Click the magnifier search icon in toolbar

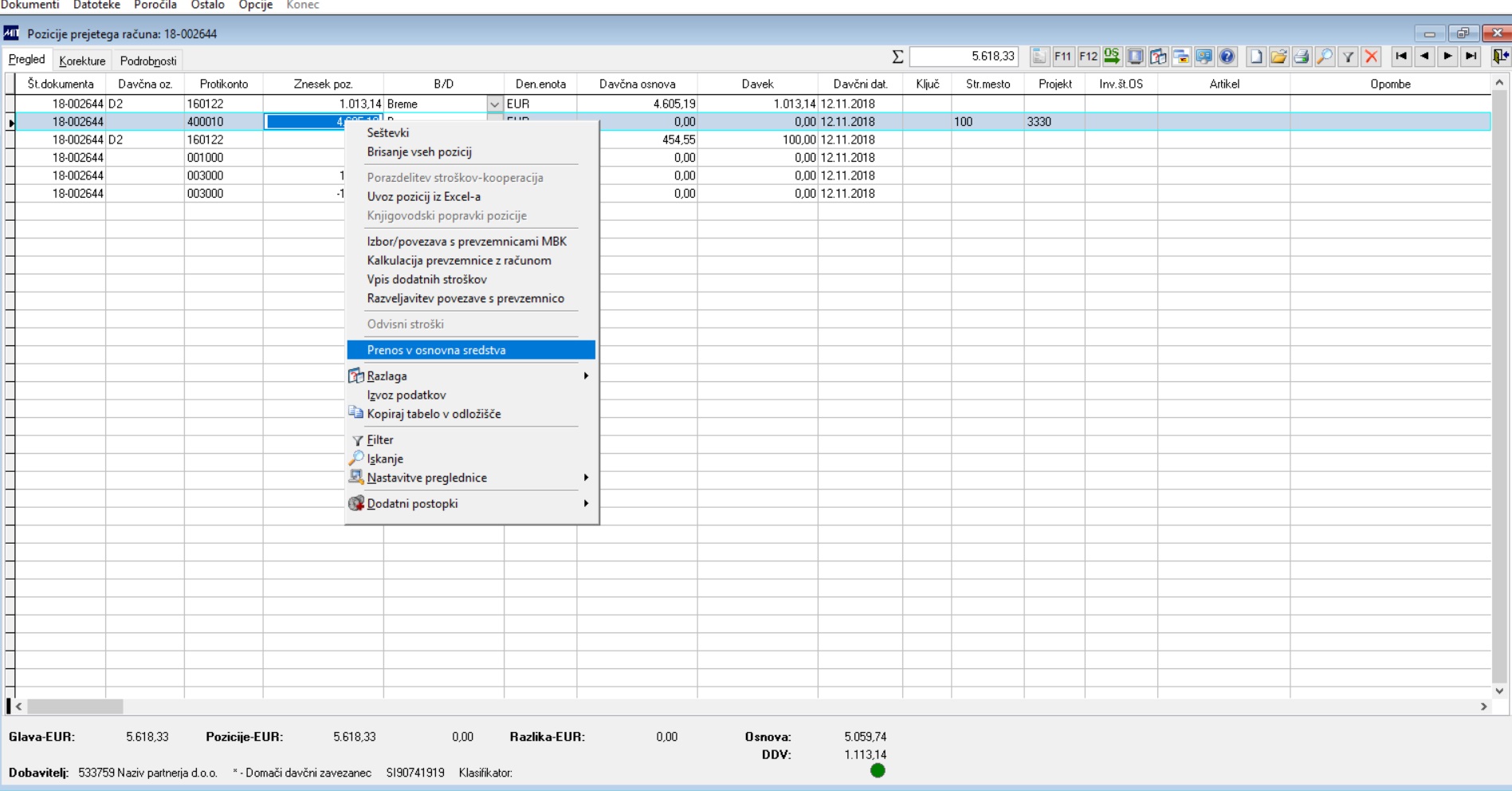(x=1325, y=57)
